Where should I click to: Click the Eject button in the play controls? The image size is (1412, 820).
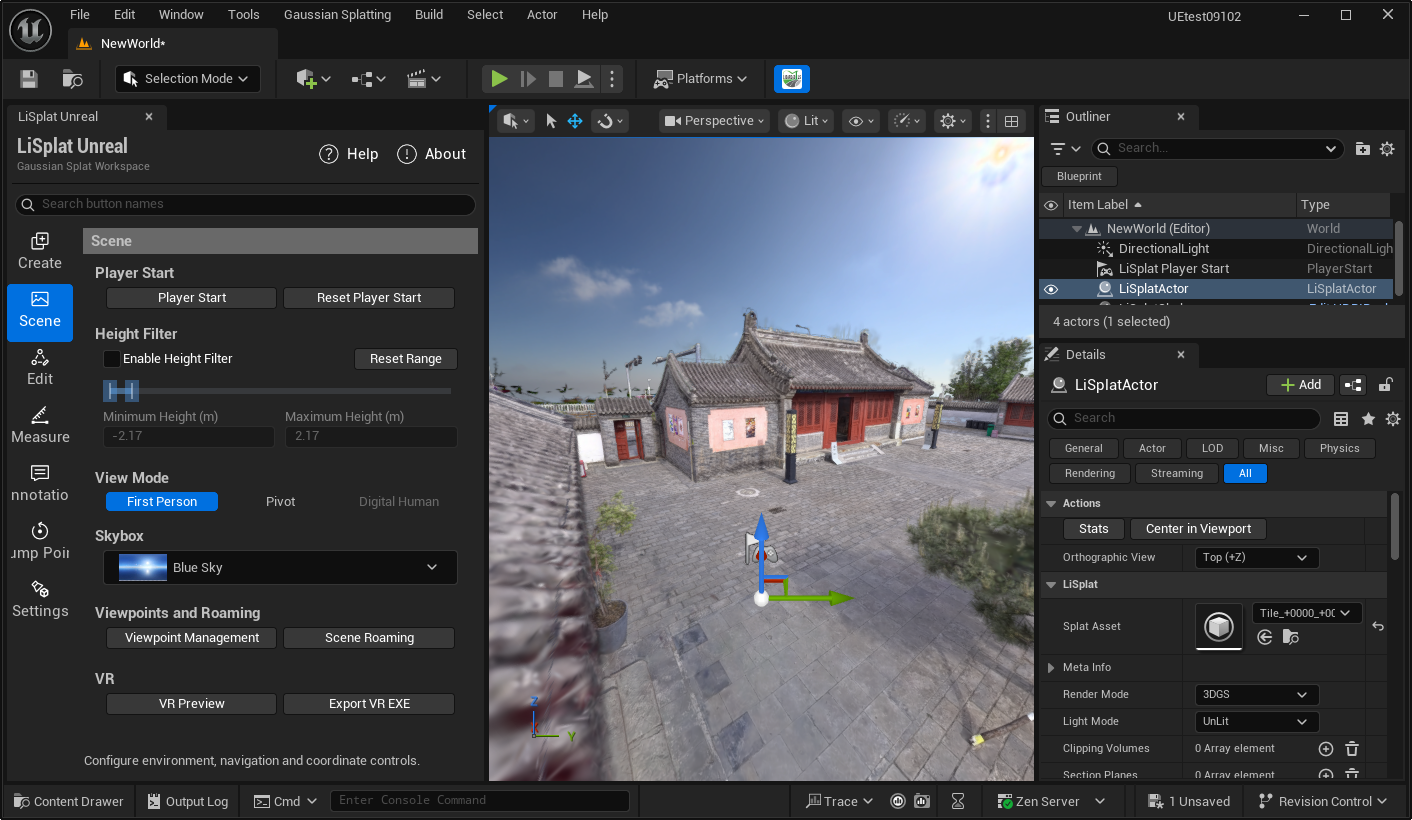pos(584,79)
